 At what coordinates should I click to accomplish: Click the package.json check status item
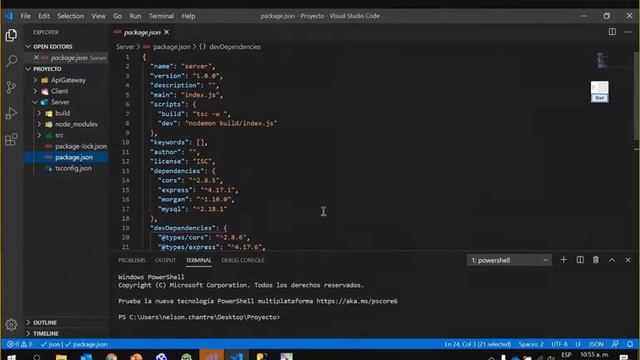point(86,344)
